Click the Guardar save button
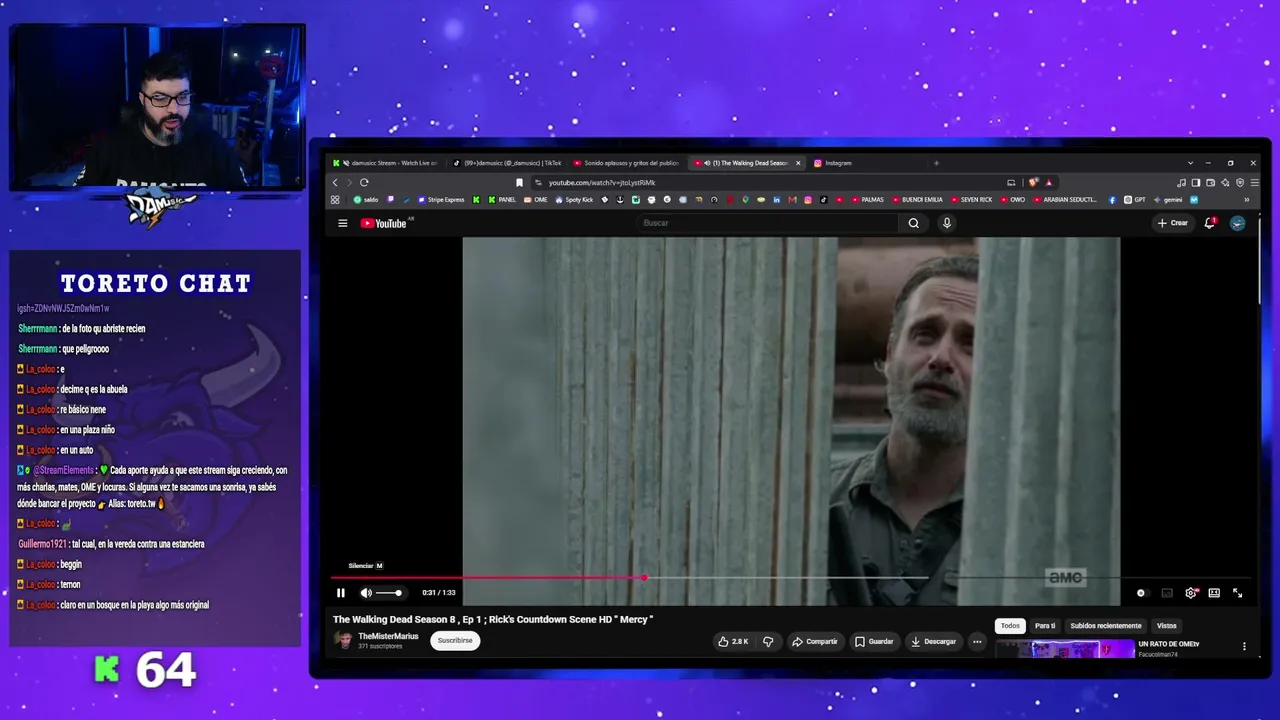1280x720 pixels. pyautogui.click(x=874, y=641)
